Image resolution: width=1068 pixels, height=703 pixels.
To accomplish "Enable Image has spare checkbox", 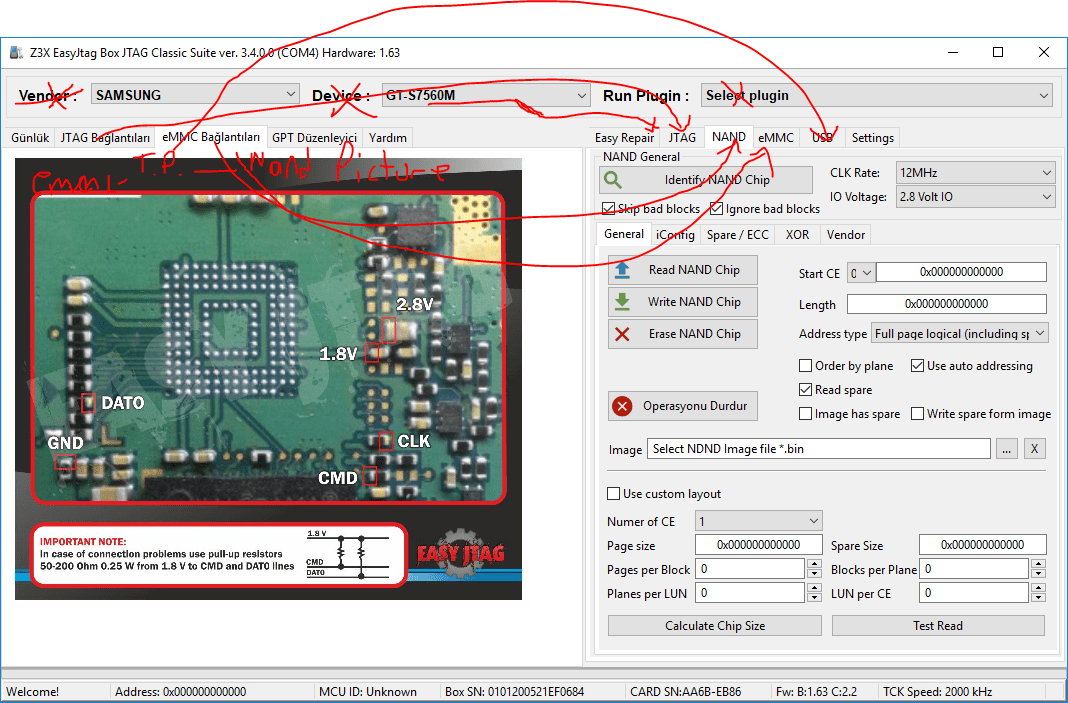I will click(x=806, y=413).
